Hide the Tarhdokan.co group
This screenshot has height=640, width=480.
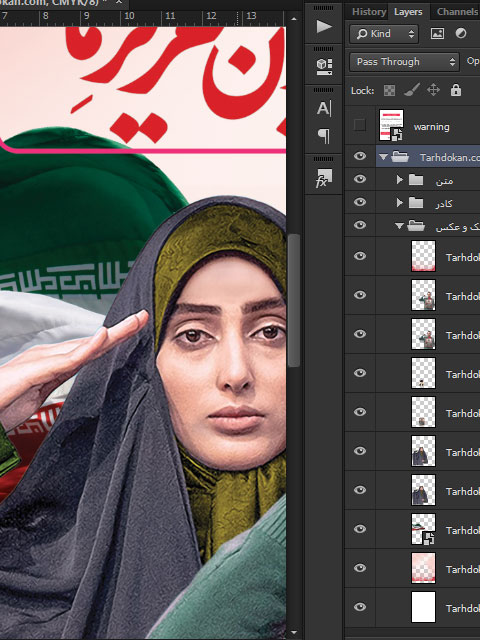pyautogui.click(x=360, y=156)
